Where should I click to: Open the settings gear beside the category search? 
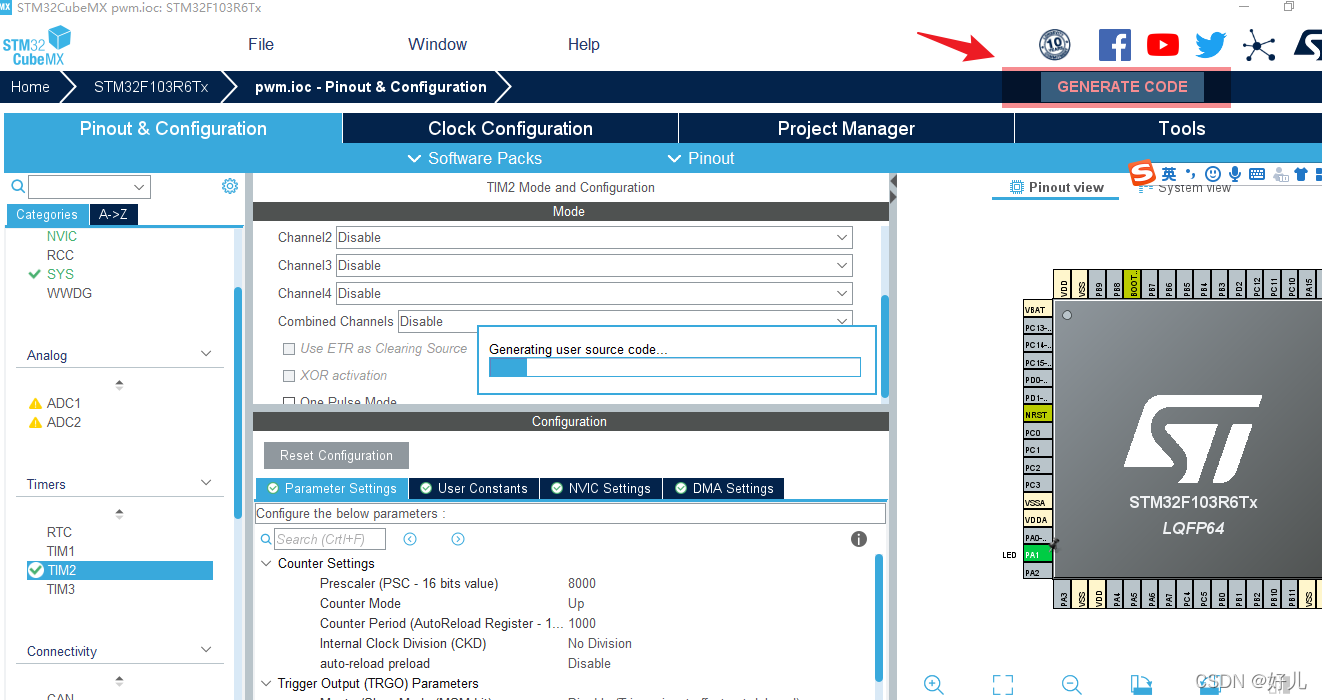point(230,186)
